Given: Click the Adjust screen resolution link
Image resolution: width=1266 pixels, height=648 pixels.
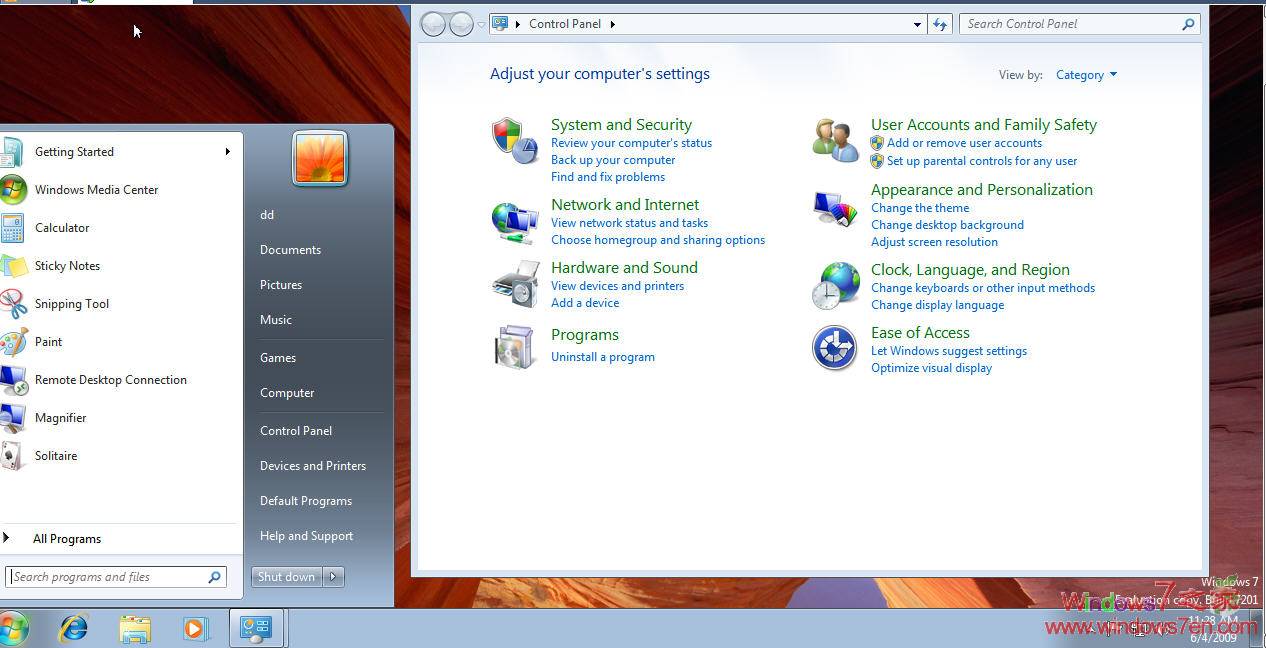Looking at the screenshot, I should [934, 242].
